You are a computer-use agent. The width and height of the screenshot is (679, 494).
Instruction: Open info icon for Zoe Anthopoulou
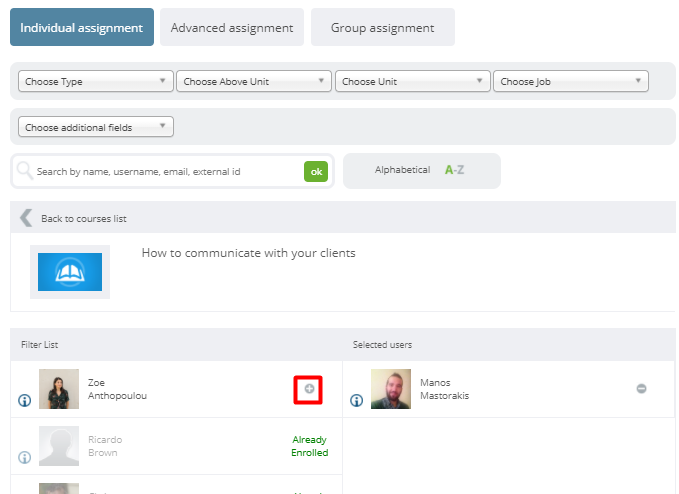click(x=25, y=400)
